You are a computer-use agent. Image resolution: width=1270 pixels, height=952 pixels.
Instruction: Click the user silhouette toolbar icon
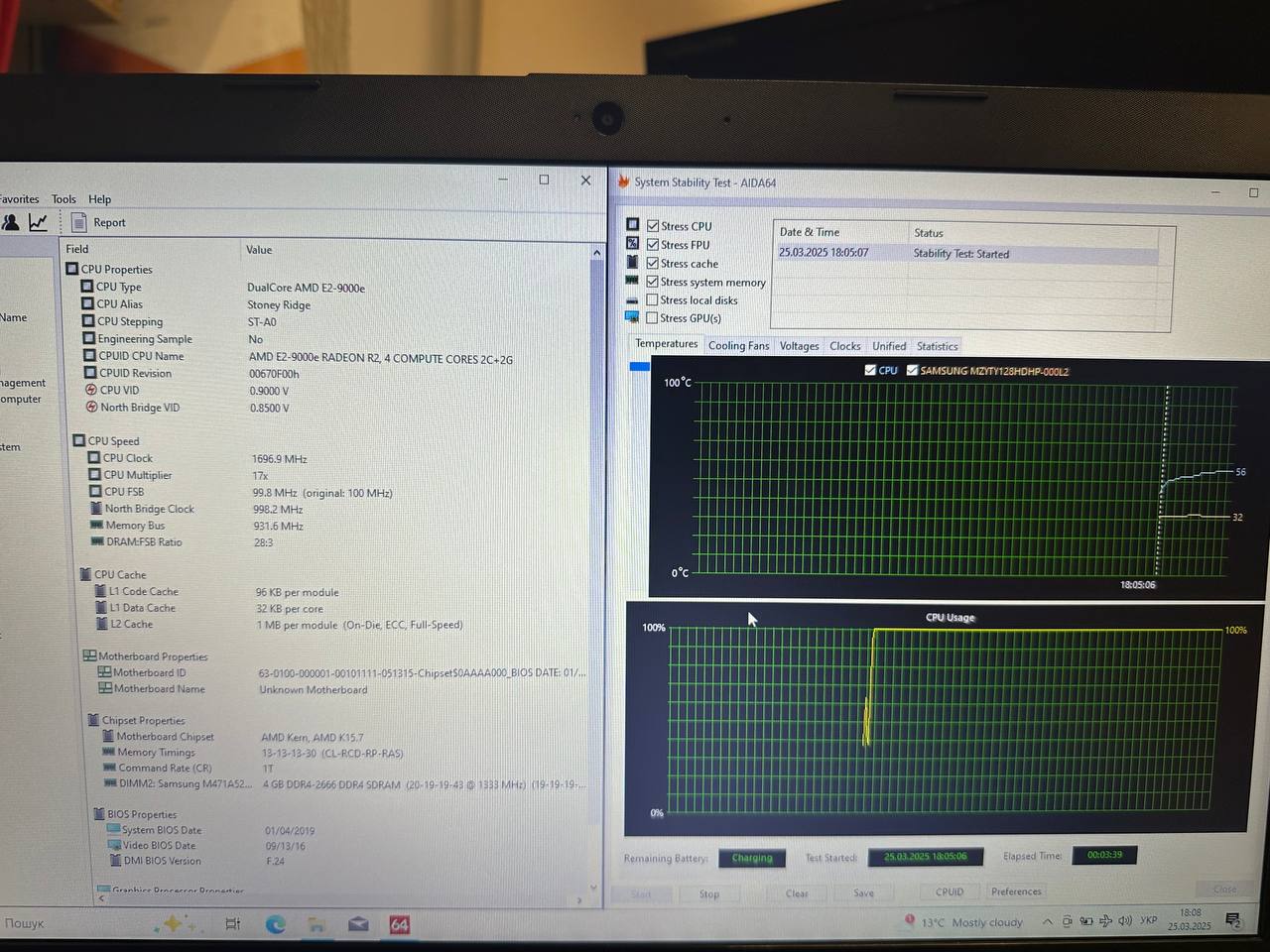point(11,222)
